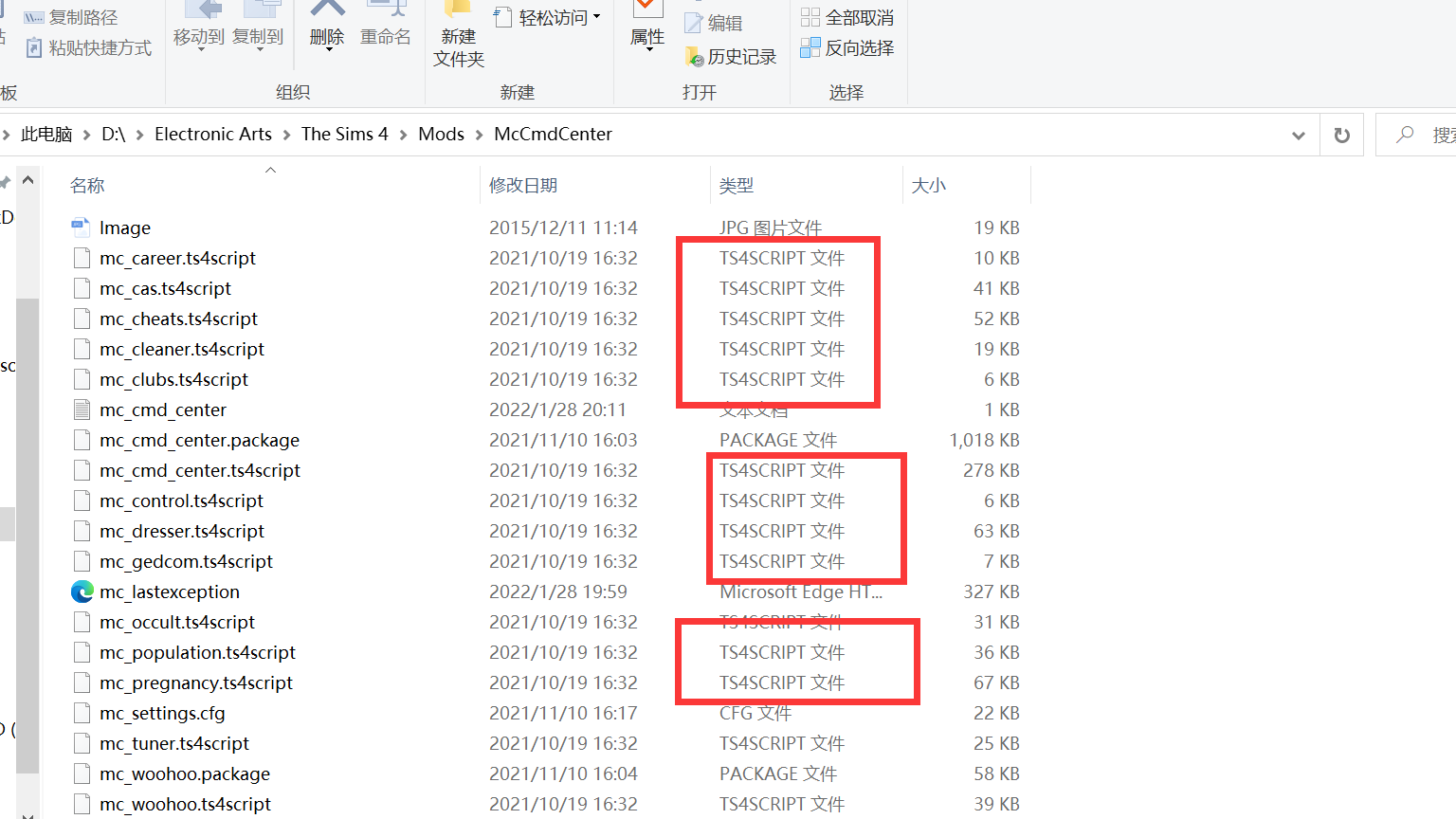Sort by 修改日期 column header
The image size is (1456, 819).
tap(523, 186)
